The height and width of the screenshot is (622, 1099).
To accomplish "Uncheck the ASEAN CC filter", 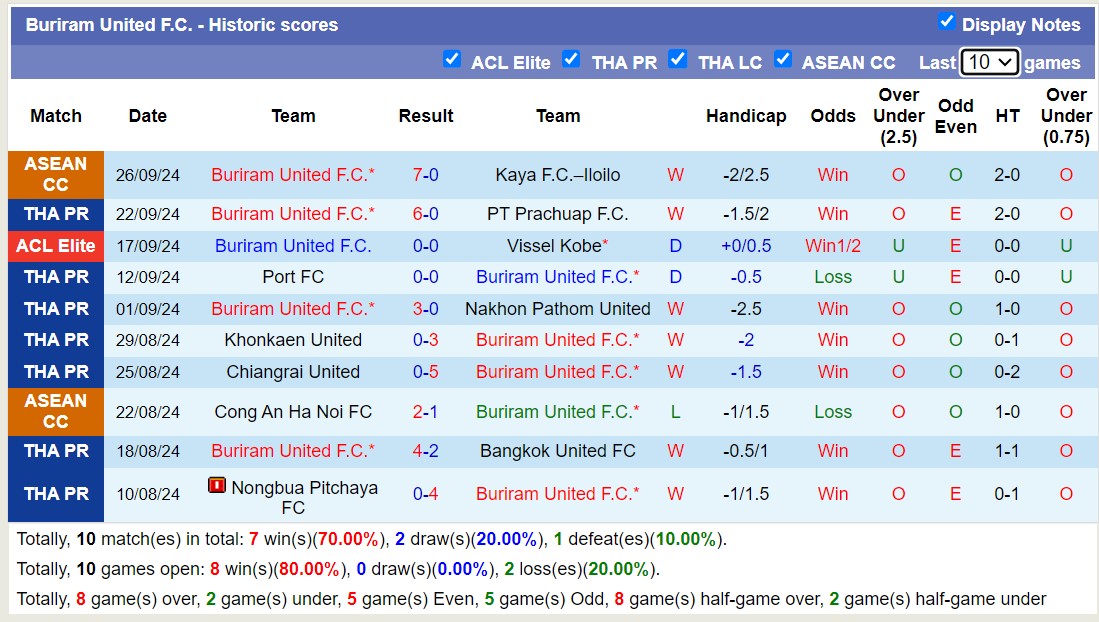I will point(784,60).
